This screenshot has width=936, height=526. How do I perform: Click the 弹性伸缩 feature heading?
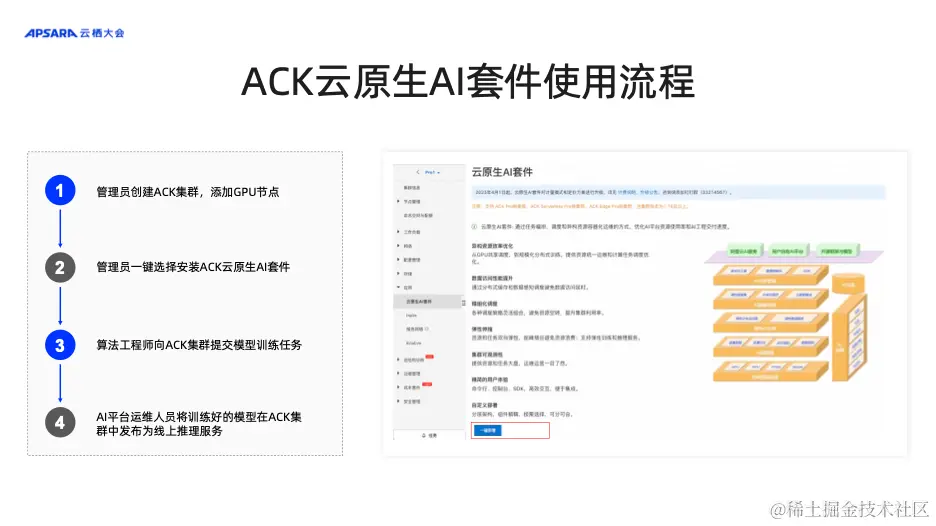[482, 329]
